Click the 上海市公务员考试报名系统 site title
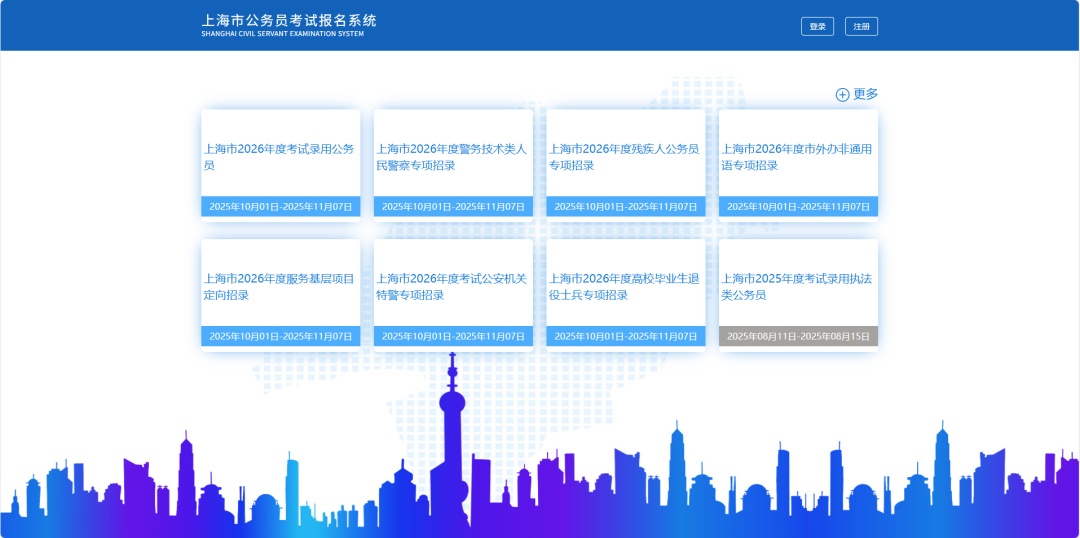The height and width of the screenshot is (538, 1080). [289, 20]
